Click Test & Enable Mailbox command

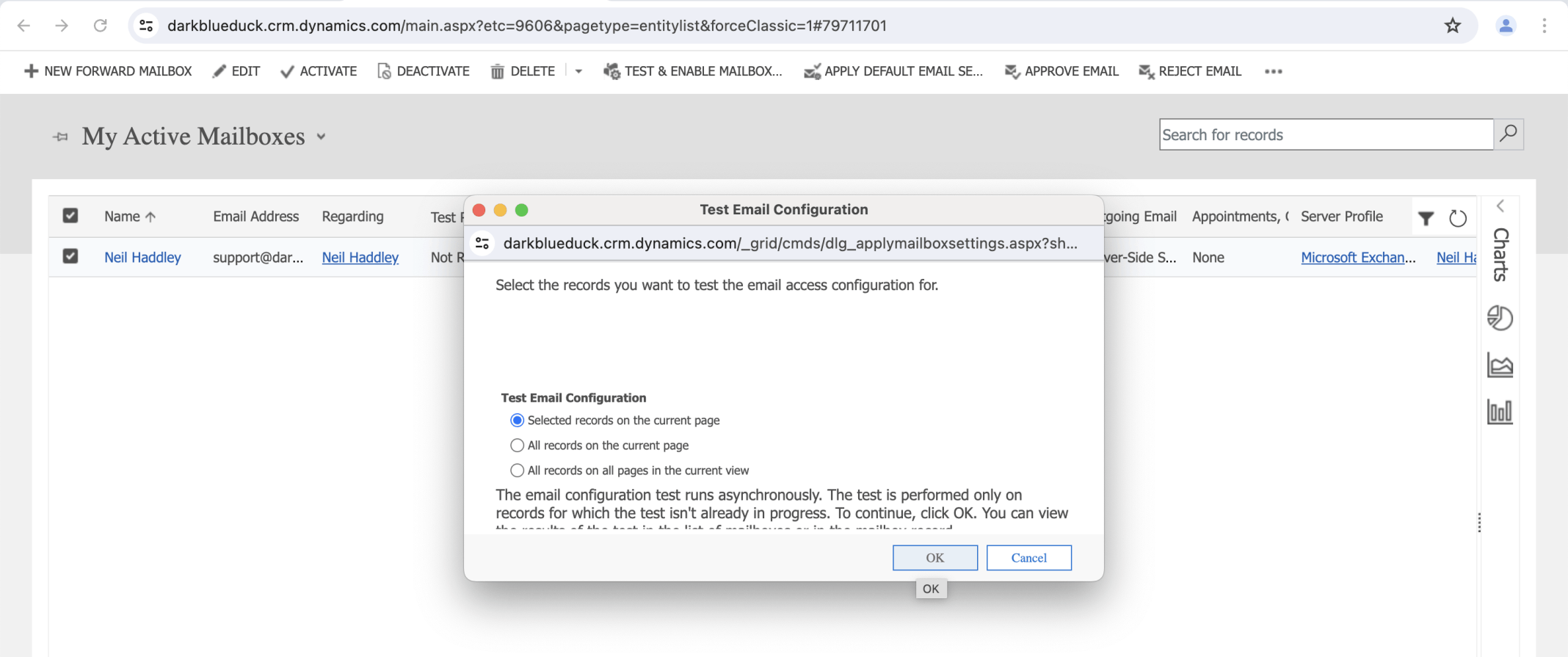(693, 71)
